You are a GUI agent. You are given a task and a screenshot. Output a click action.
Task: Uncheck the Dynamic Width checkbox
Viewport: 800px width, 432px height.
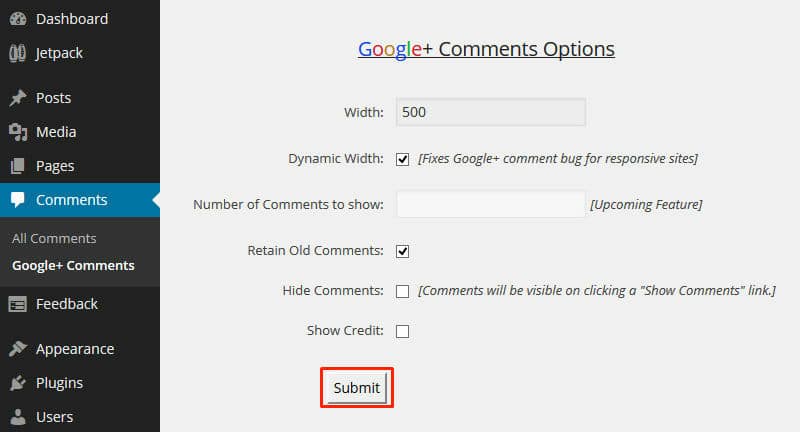click(x=403, y=160)
